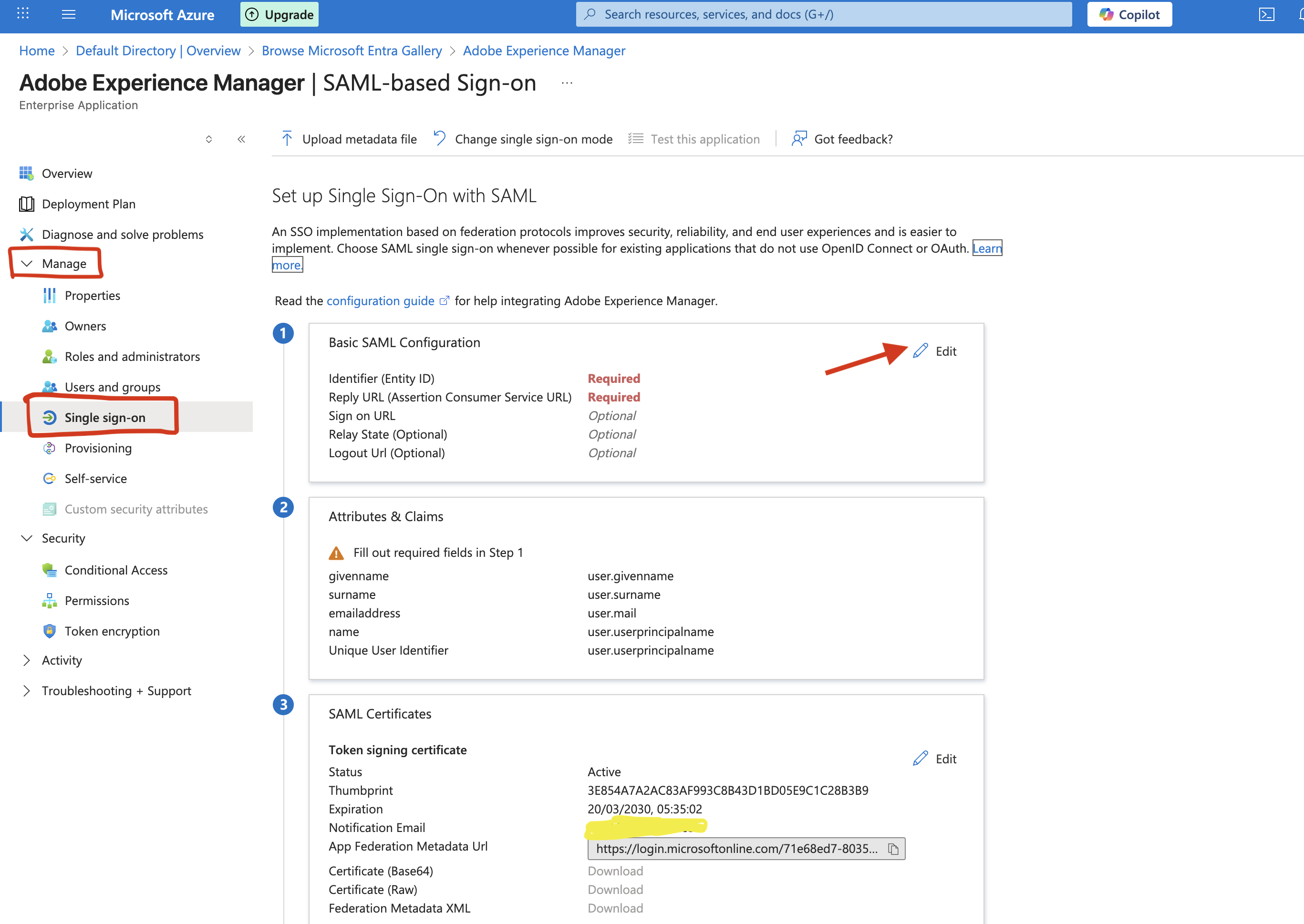Toggle sidebar expand-collapse all arrows
The image size is (1304, 924).
(209, 139)
